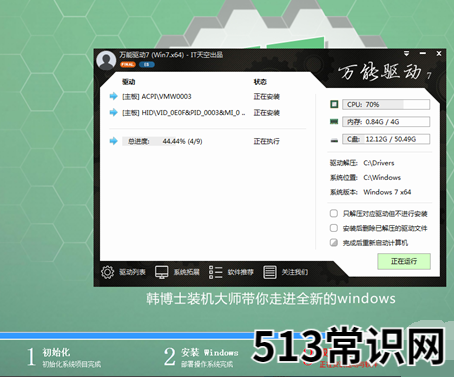Open the 驱动列表 gear icon
Image resolution: width=454 pixels, height=377 pixels.
click(x=107, y=272)
